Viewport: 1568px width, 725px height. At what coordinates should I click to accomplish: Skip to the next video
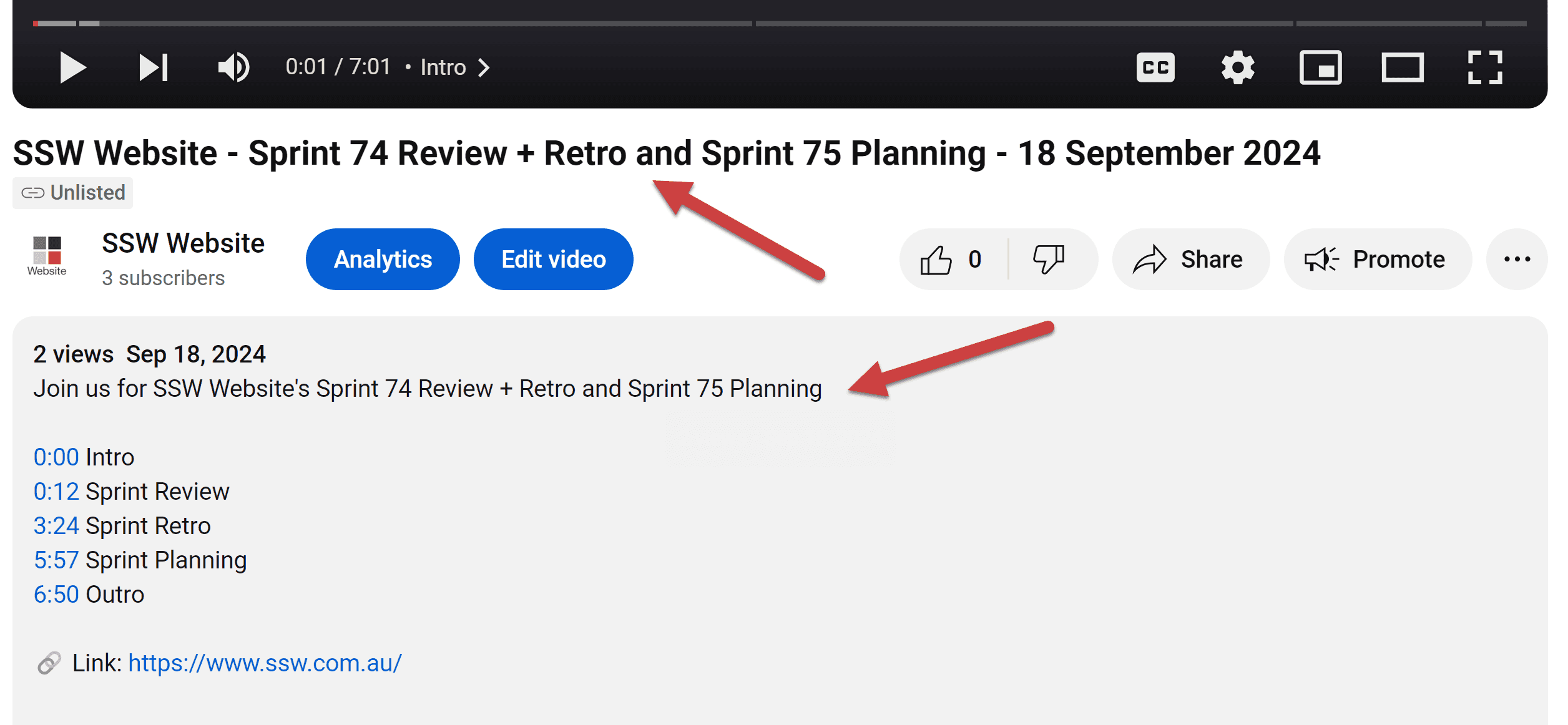(x=153, y=67)
